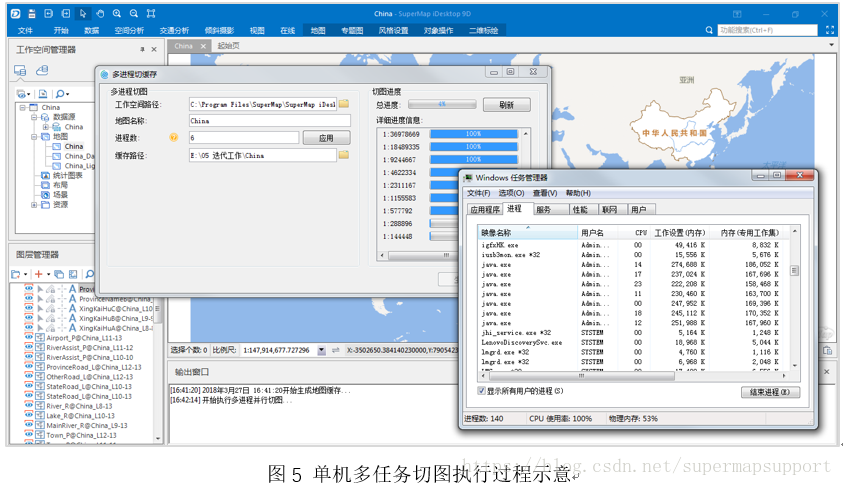843x486 pixels.
Task: Browse for the cache path folder
Action: pos(344,155)
